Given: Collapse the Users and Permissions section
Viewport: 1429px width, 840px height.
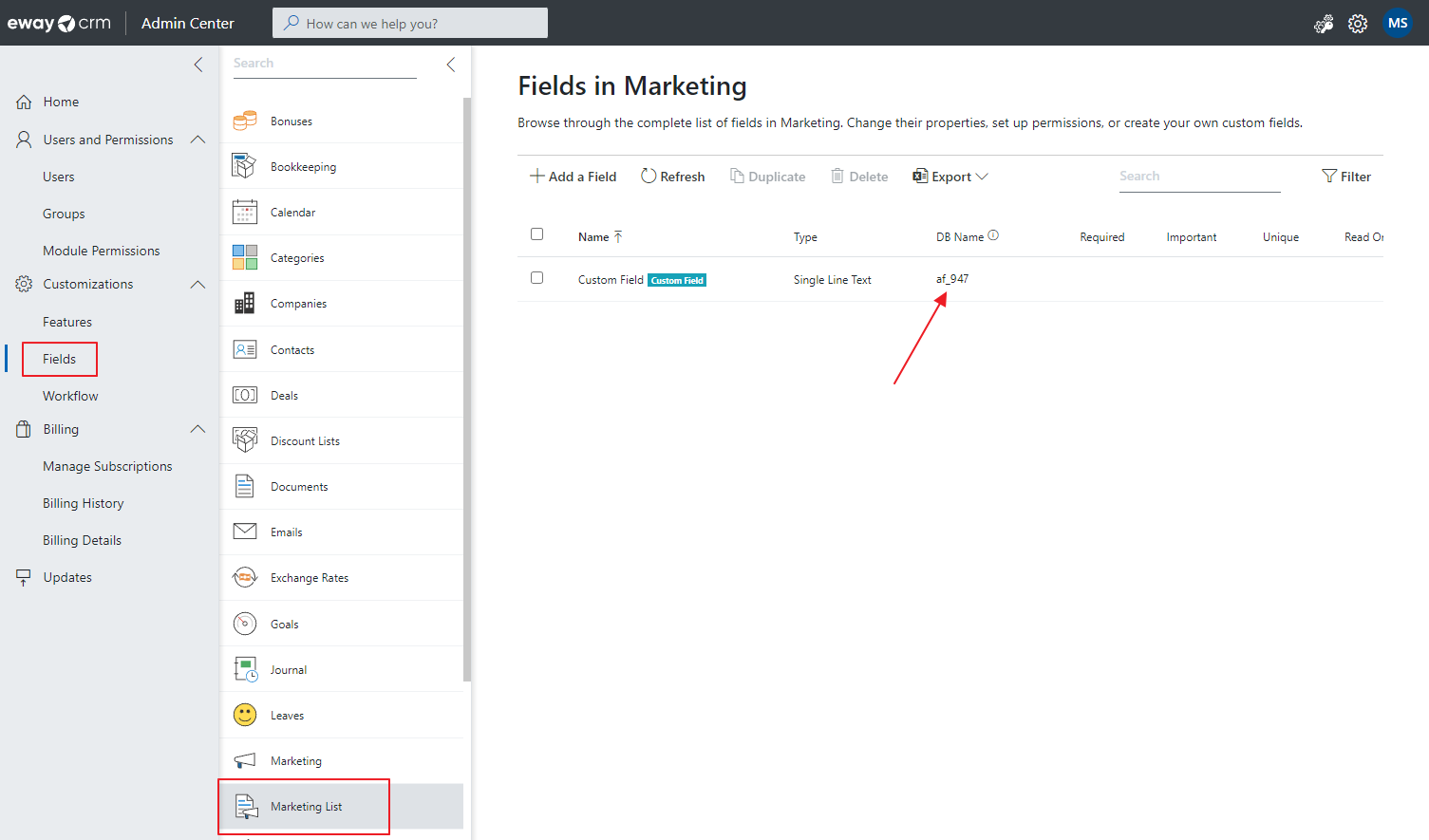Looking at the screenshot, I should pos(197,140).
